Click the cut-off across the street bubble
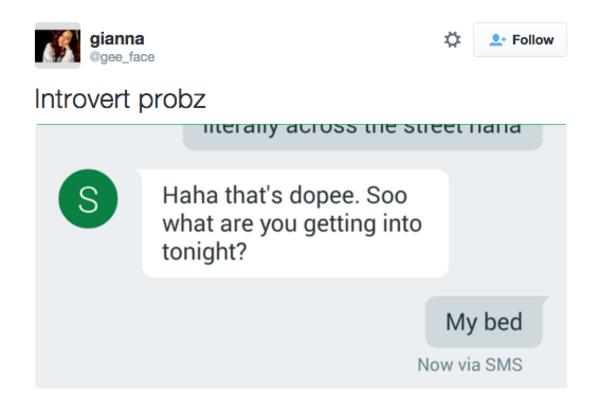600x395 pixels. tap(363, 137)
